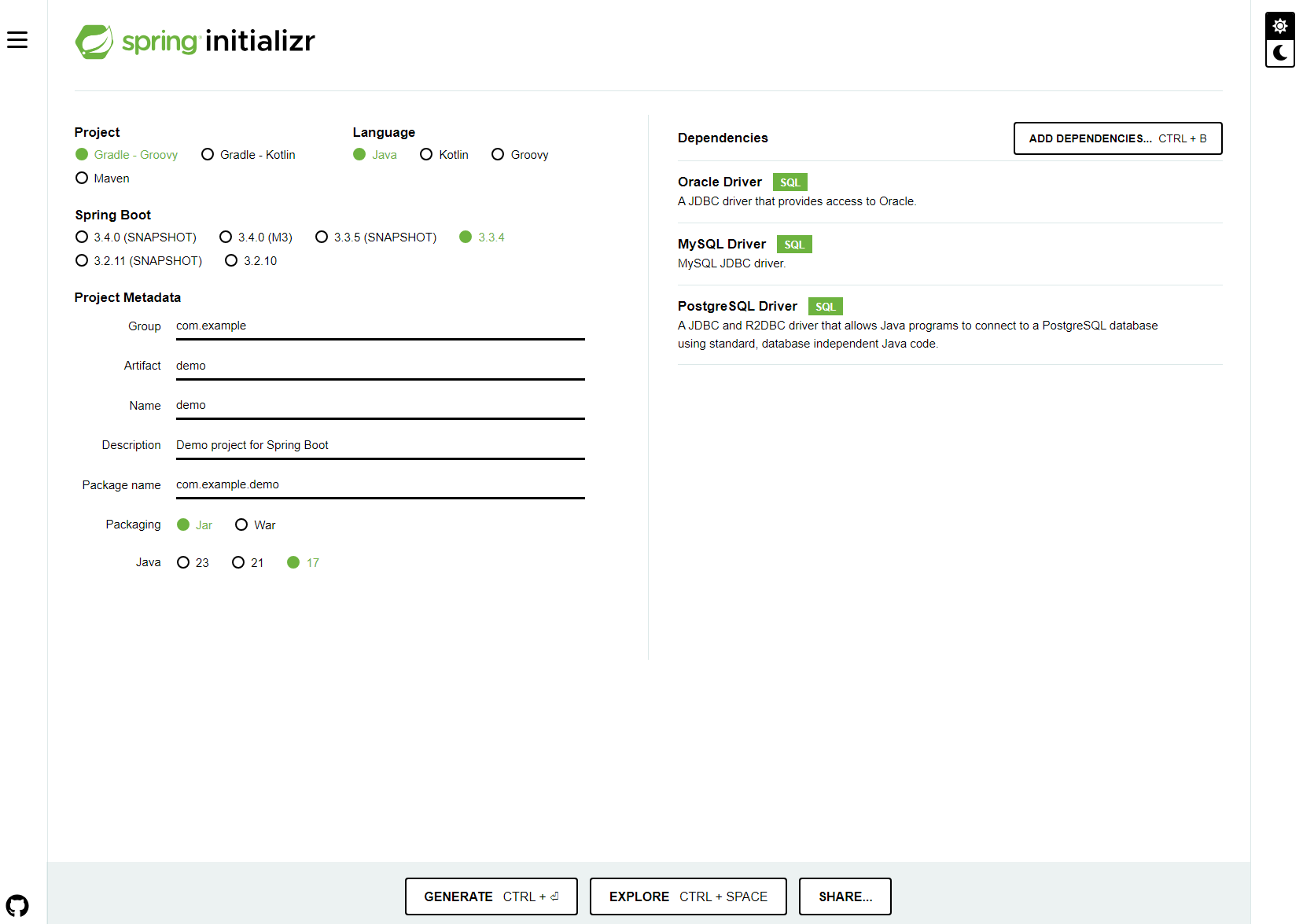Select Java version 21
The height and width of the screenshot is (924, 1303).
pyautogui.click(x=248, y=563)
